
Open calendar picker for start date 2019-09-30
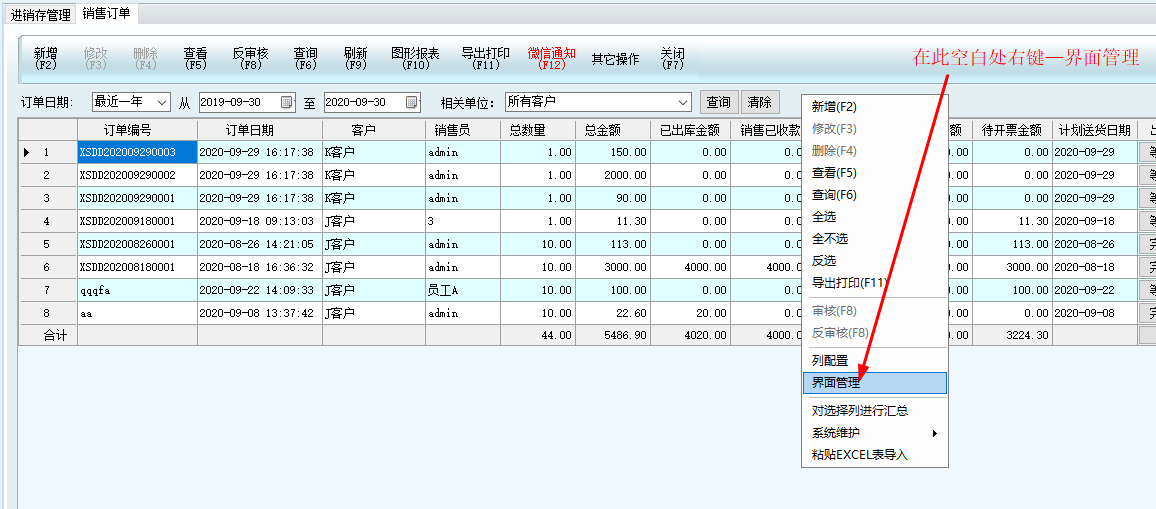(287, 102)
